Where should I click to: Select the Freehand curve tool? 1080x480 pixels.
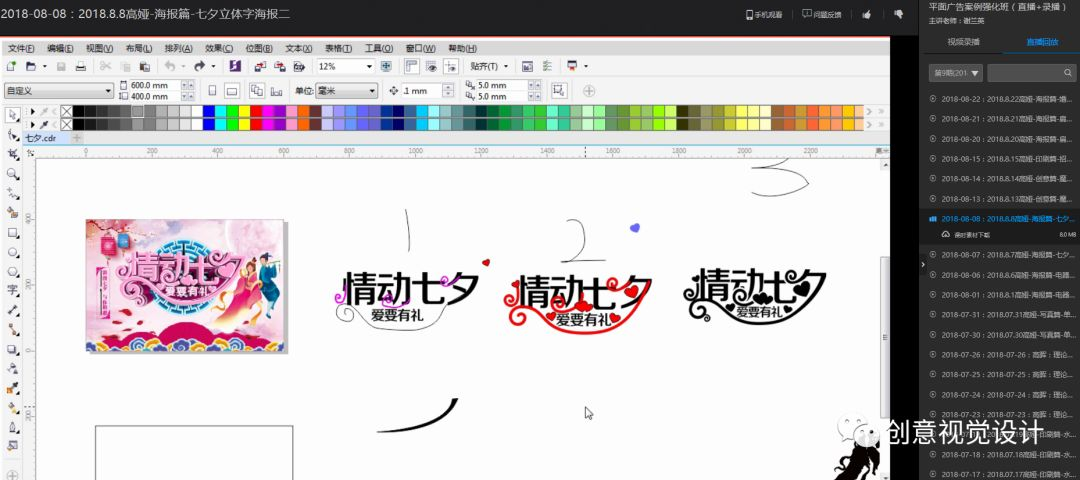12,194
